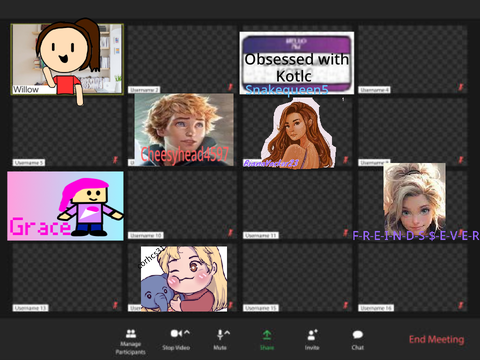Click the Manage Participants text label

pos(131,348)
